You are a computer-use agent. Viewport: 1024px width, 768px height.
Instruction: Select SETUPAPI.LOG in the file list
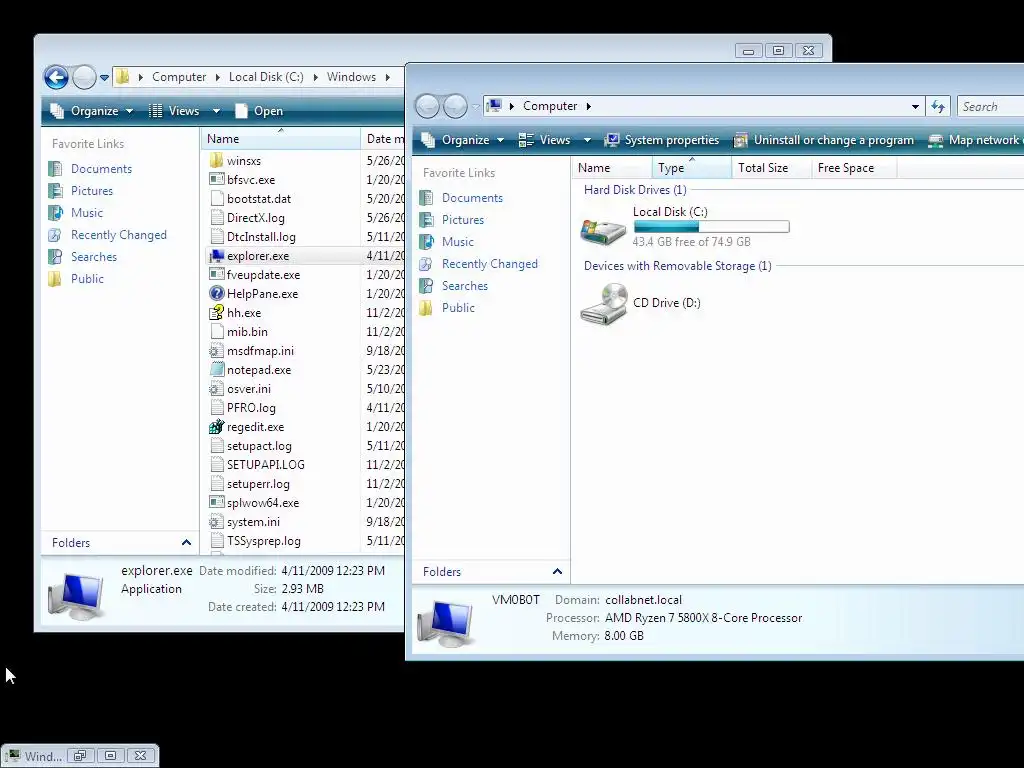coord(265,465)
